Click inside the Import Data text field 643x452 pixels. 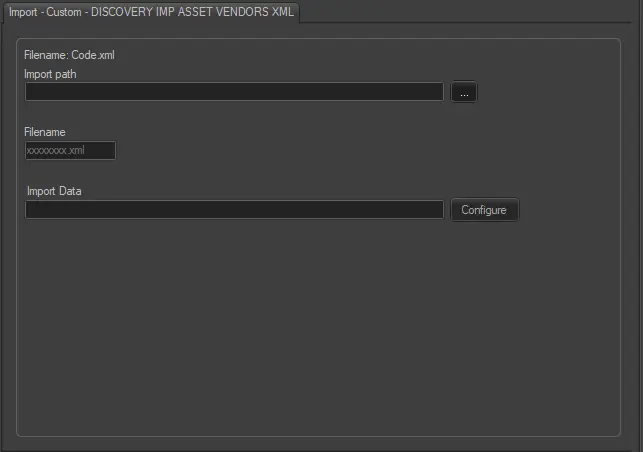(x=234, y=210)
